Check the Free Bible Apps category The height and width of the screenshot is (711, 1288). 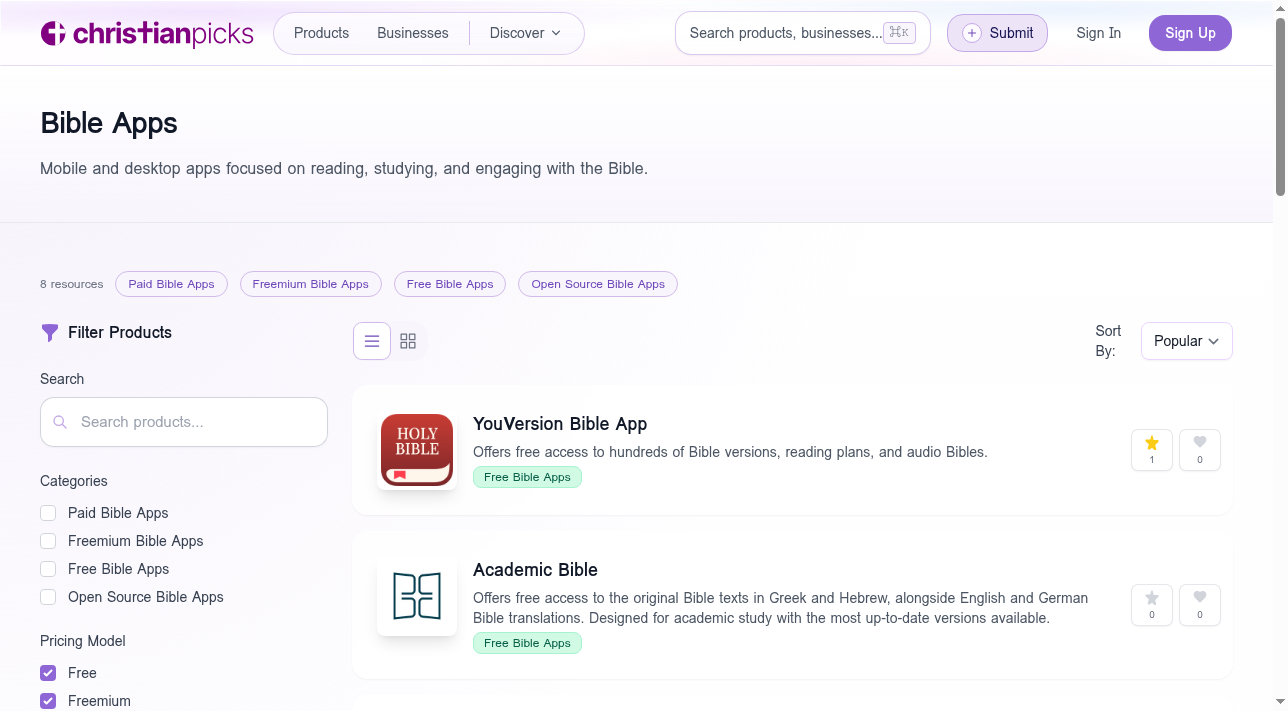coord(48,569)
